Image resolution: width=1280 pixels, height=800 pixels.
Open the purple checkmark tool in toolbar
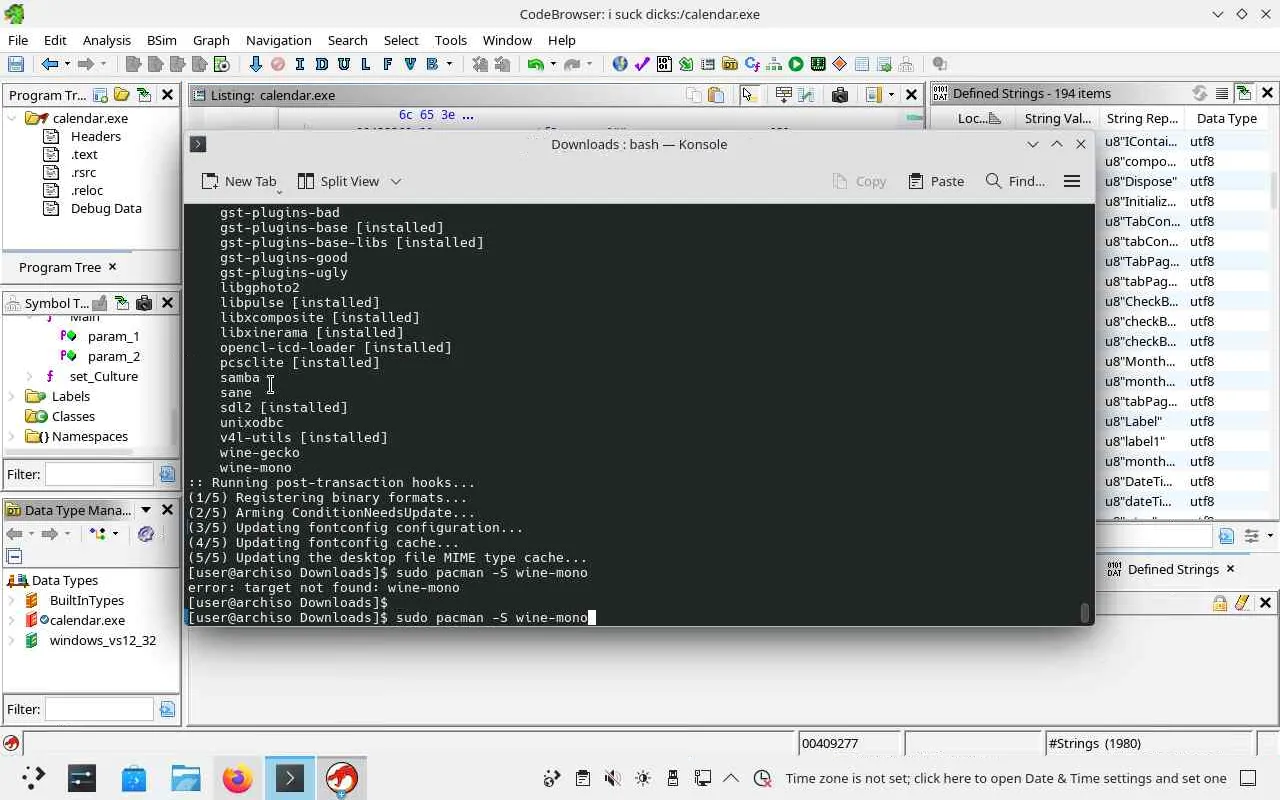point(642,64)
